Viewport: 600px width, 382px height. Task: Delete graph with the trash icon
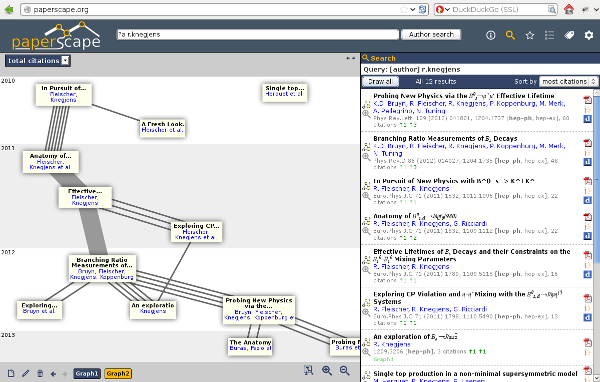(x=40, y=373)
